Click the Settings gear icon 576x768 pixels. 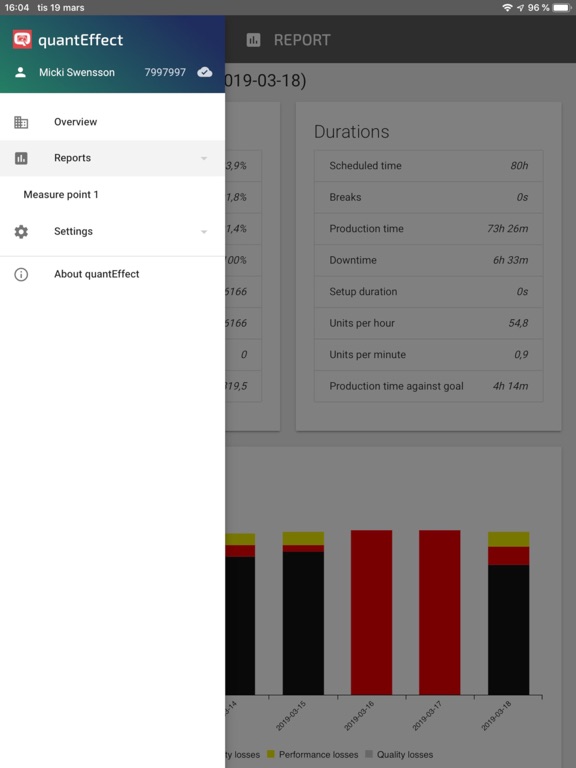21,232
